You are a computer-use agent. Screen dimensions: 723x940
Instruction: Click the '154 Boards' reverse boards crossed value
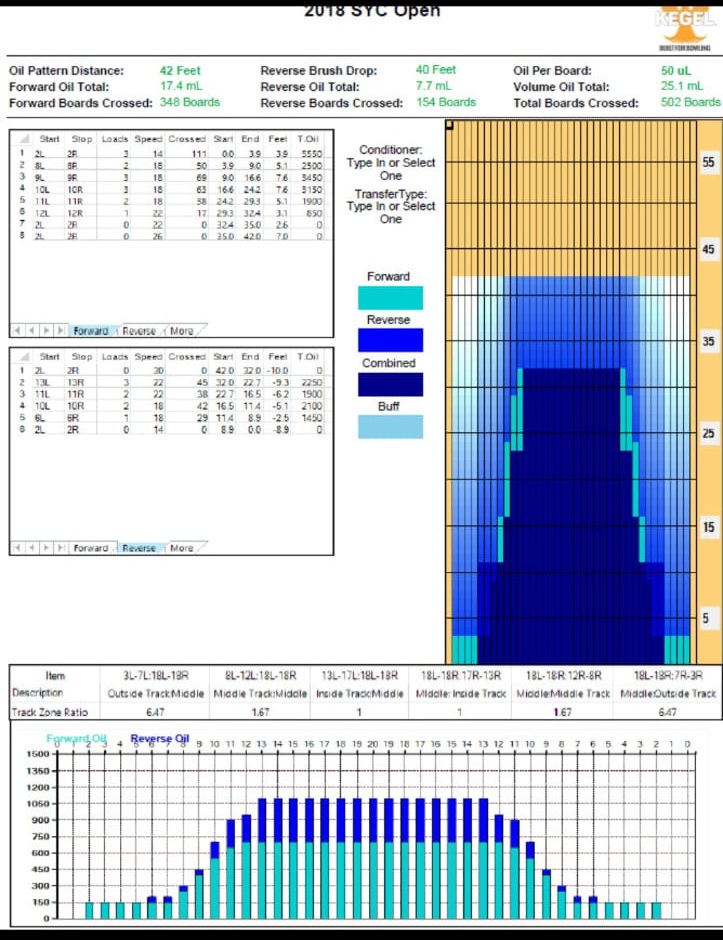pos(446,103)
